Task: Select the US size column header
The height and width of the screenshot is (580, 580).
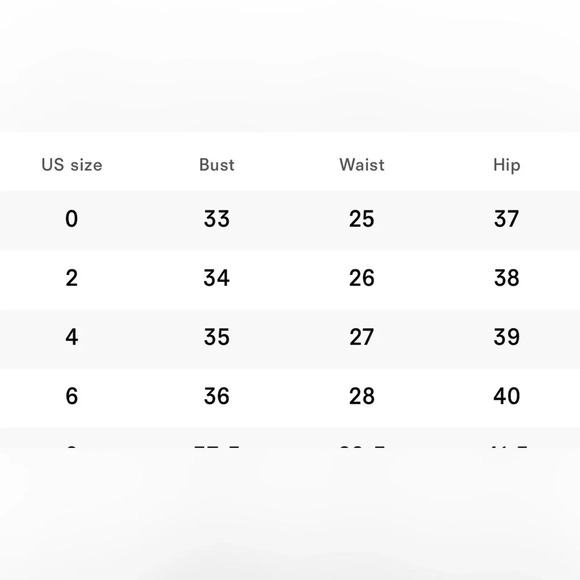Action: pos(72,165)
